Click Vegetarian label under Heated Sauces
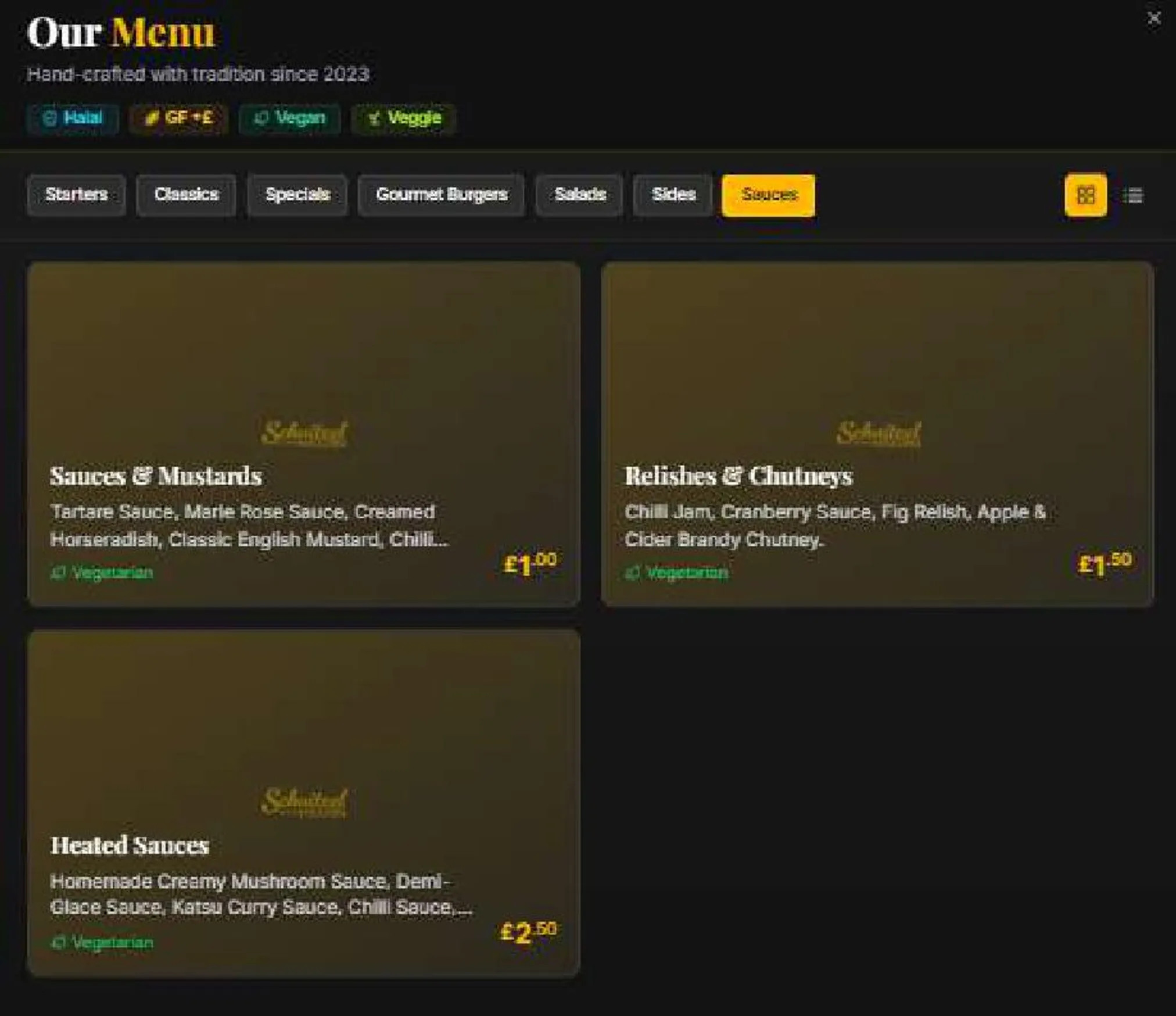1176x1016 pixels. click(x=102, y=942)
